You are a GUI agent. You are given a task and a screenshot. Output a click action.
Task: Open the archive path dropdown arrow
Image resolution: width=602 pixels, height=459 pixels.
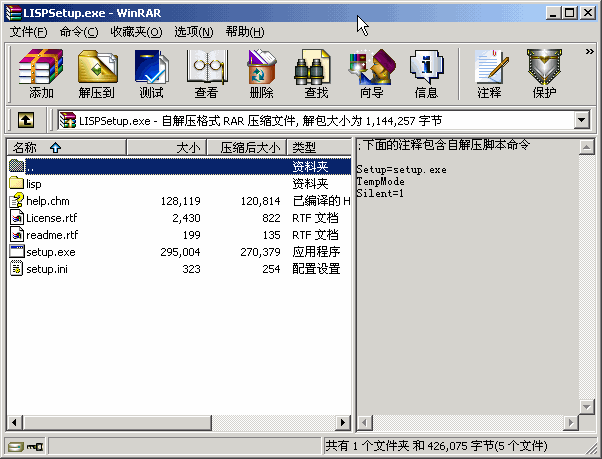click(x=582, y=121)
